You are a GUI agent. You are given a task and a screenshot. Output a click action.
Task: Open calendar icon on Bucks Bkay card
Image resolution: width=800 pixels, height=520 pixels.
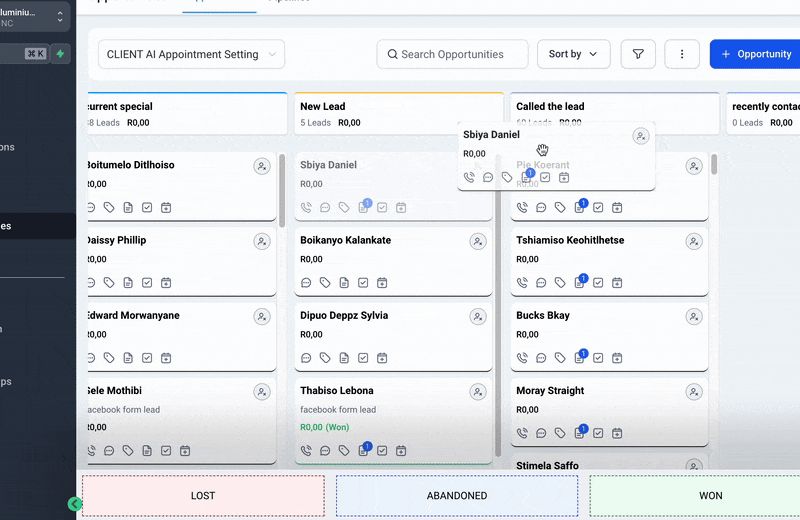[617, 358]
